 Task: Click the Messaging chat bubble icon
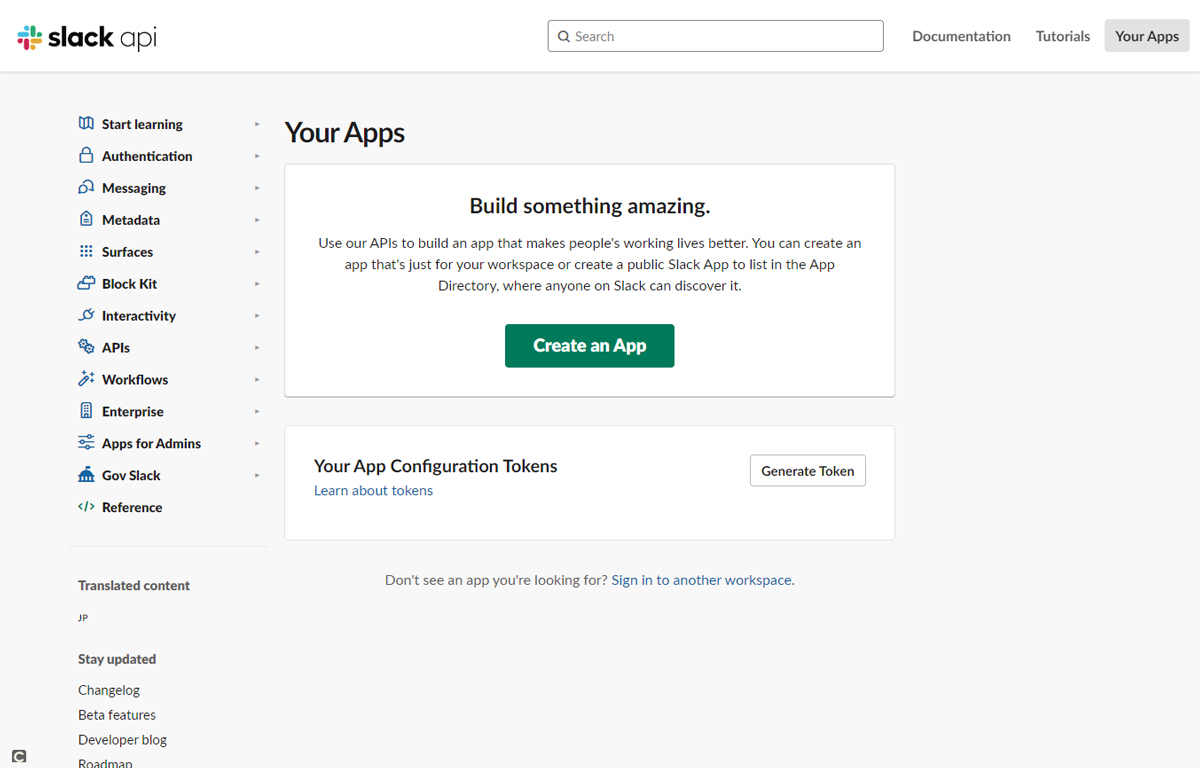coord(86,188)
